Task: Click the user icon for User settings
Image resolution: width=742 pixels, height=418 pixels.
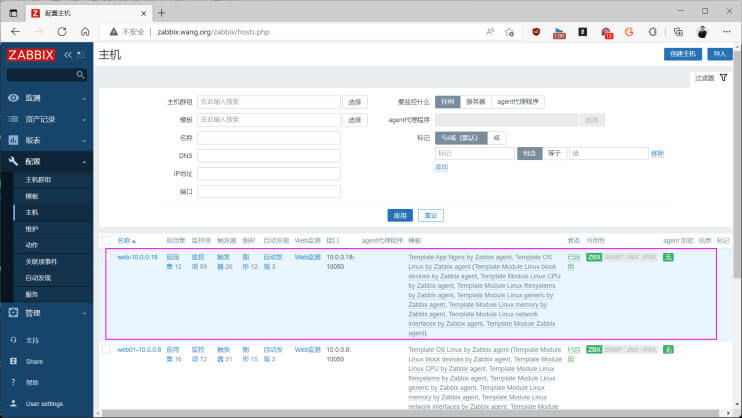Action: point(13,403)
